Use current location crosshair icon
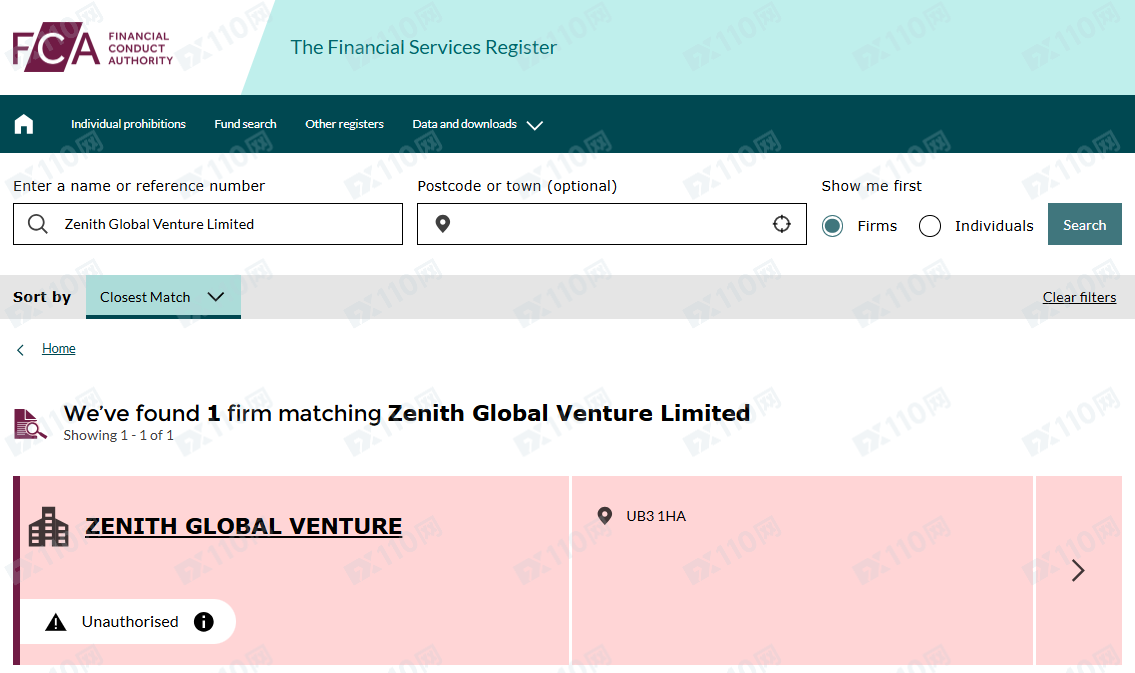 (782, 224)
